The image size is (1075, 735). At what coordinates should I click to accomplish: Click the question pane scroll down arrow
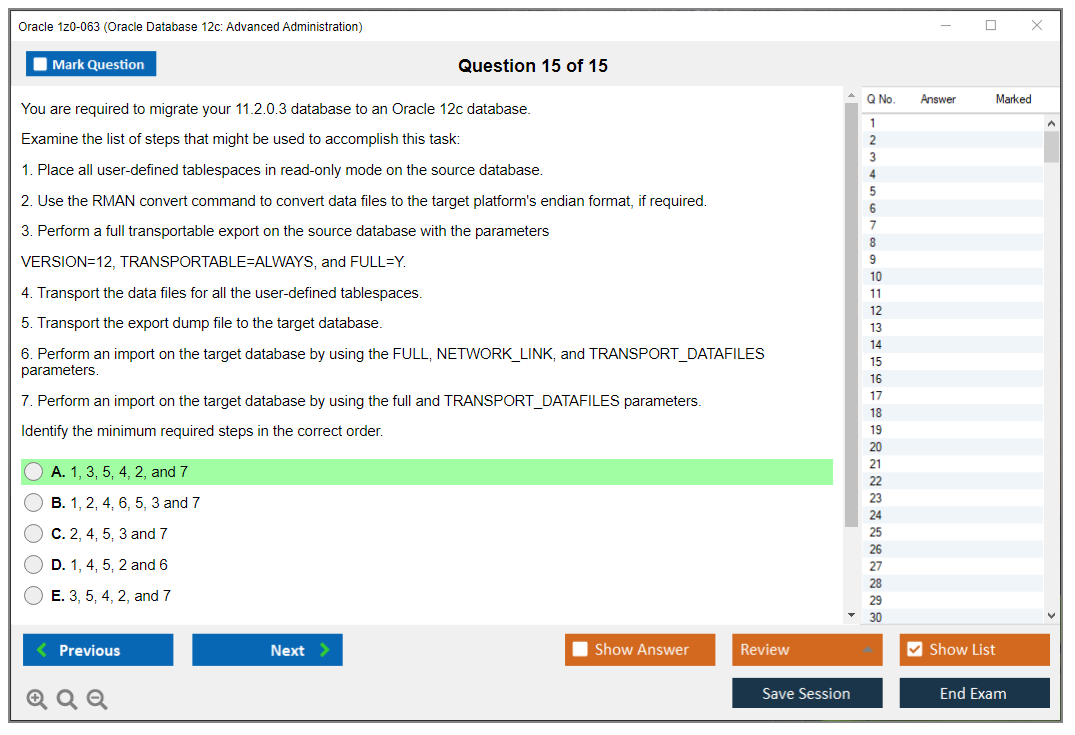(851, 615)
